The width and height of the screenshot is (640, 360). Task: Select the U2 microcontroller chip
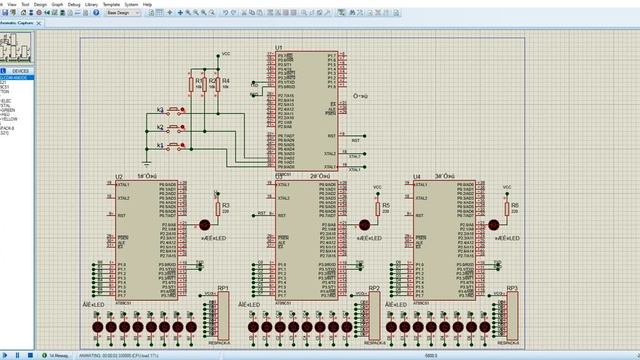(x=147, y=240)
